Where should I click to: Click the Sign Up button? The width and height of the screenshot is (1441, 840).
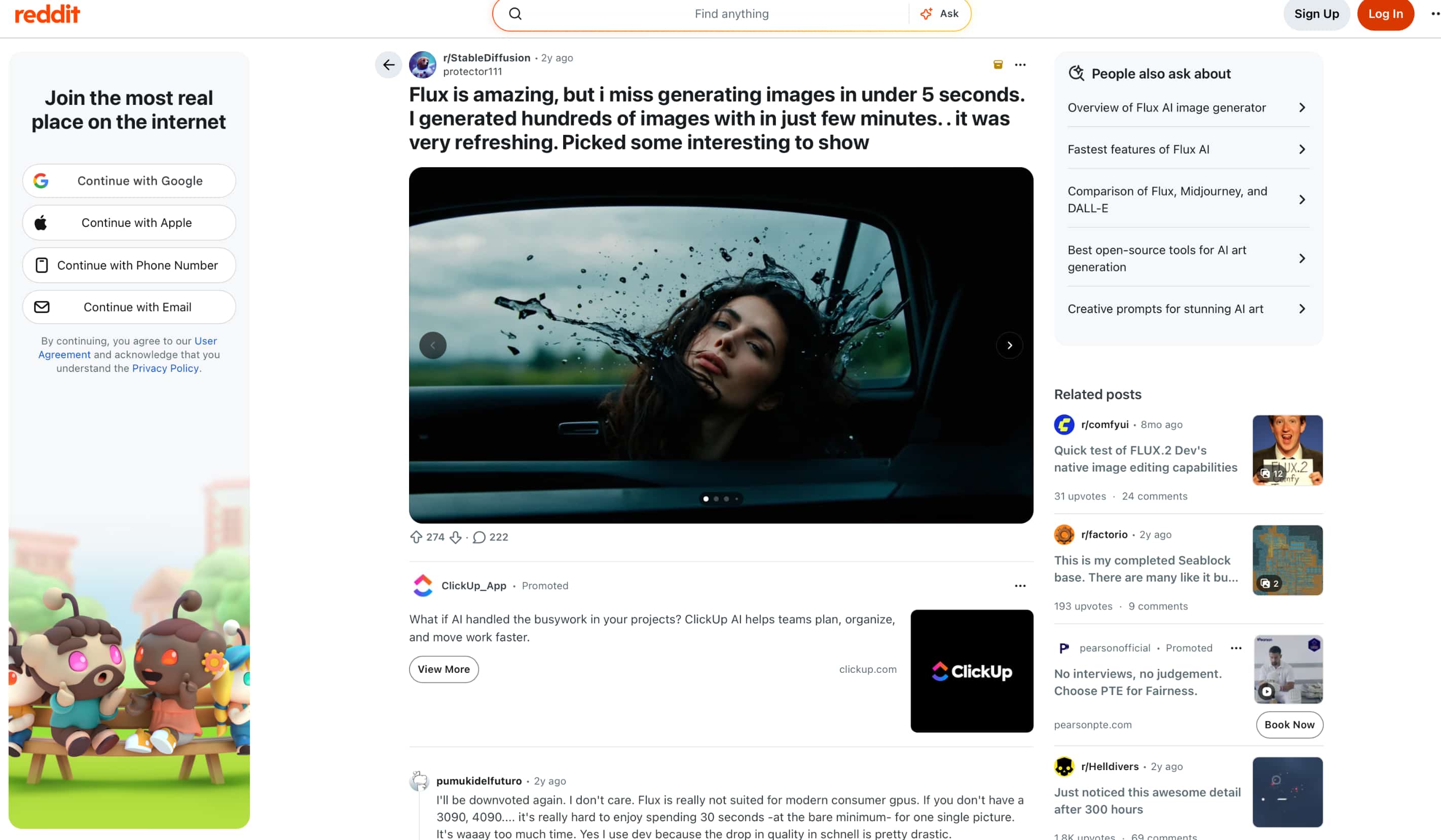click(x=1316, y=14)
